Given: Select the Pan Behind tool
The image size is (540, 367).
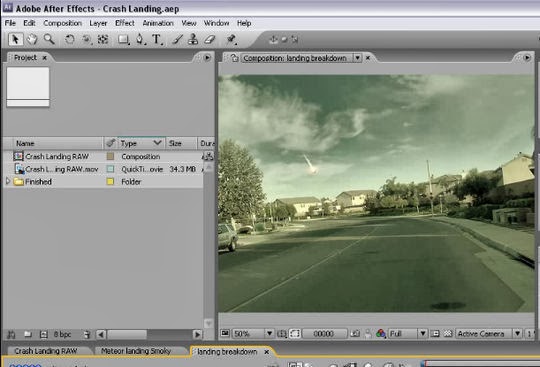Looking at the screenshot, I should pos(103,39).
